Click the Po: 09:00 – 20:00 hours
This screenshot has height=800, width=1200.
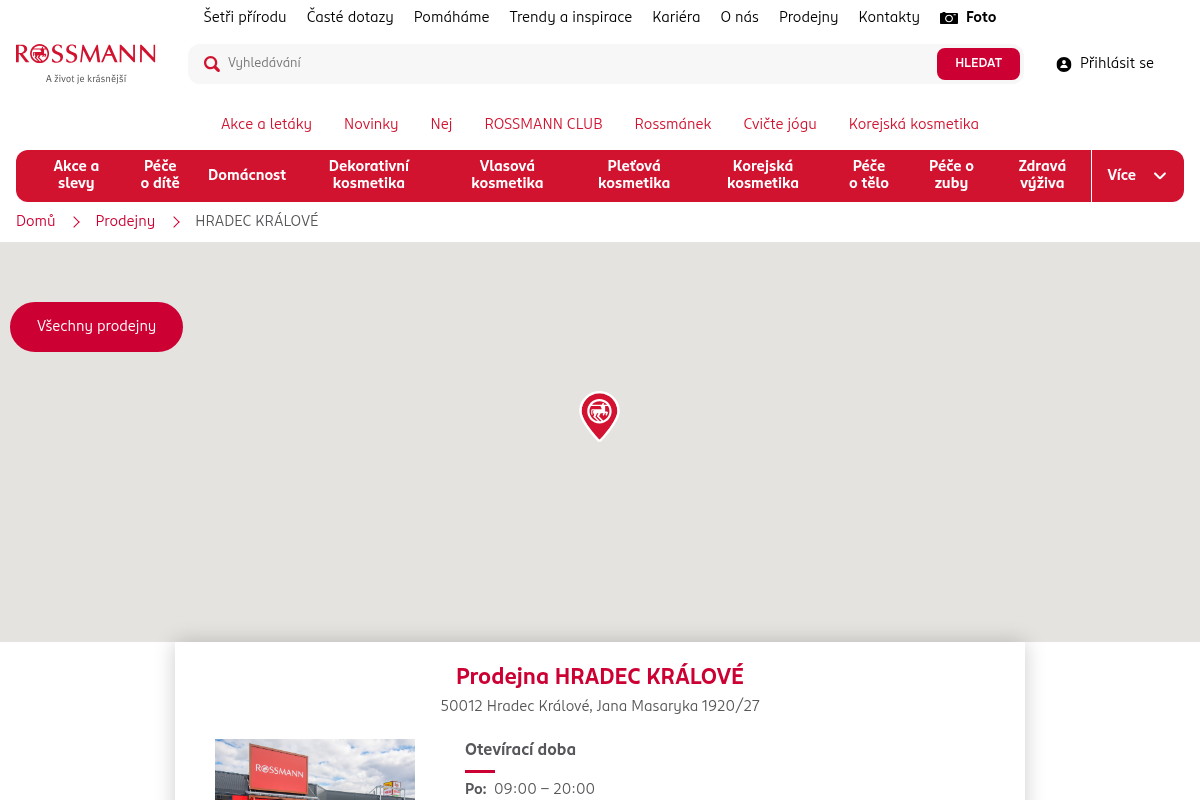point(530,789)
